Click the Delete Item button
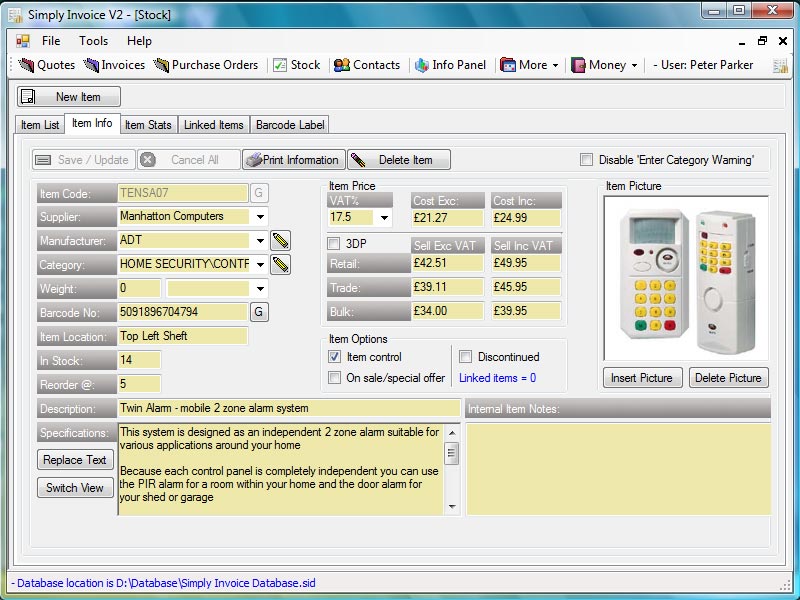Screen dimensions: 800x600 pyautogui.click(x=399, y=160)
